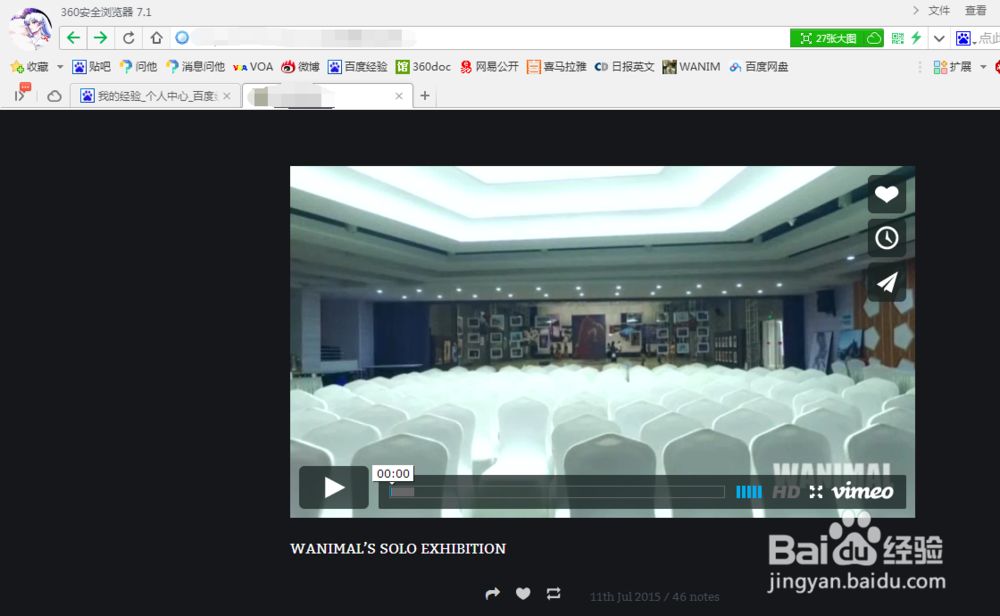Add video to Watch Later clock
This screenshot has width=1000, height=616.
[x=886, y=238]
